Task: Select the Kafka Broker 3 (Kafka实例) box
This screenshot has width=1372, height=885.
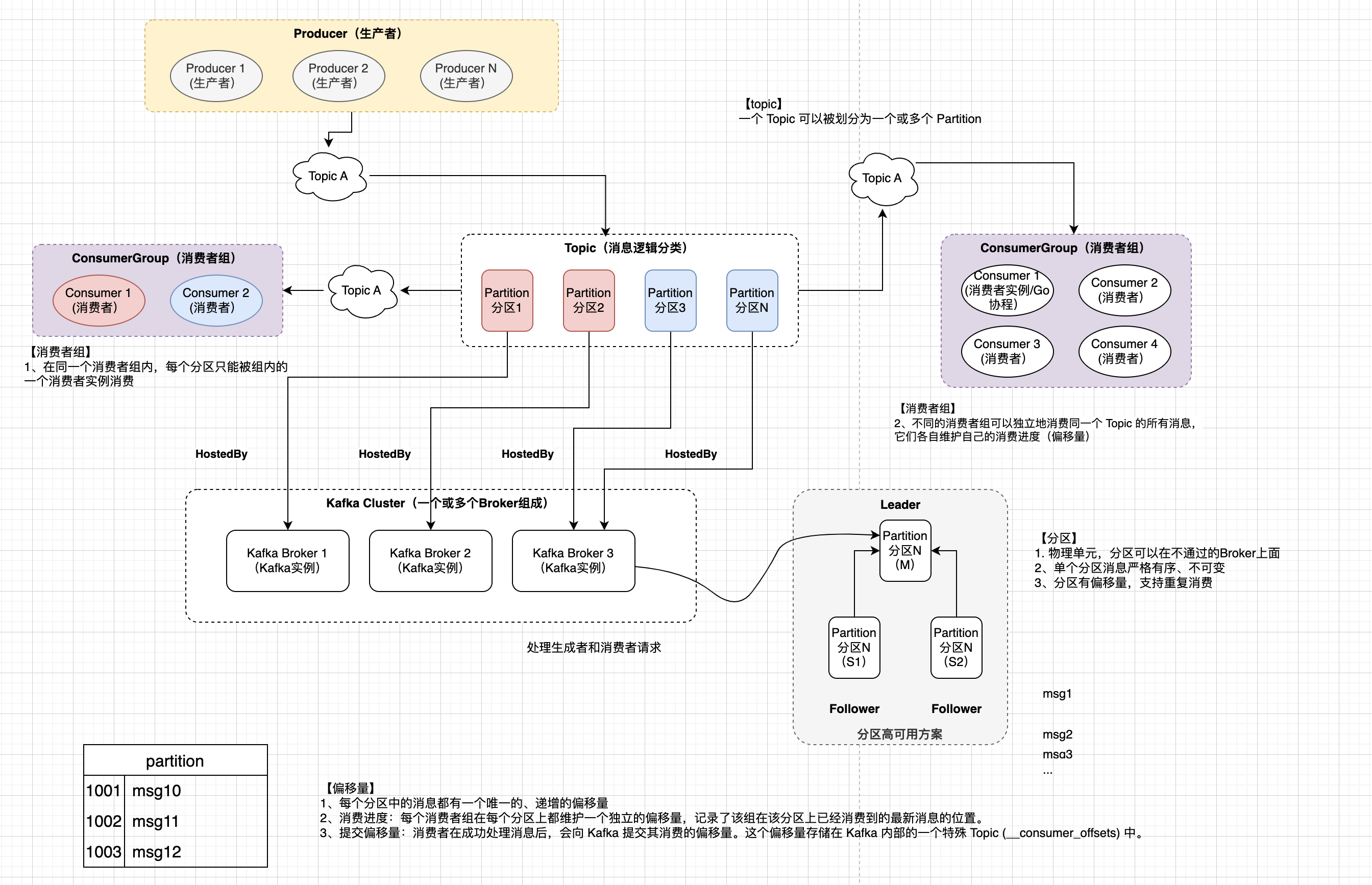Action: (573, 561)
